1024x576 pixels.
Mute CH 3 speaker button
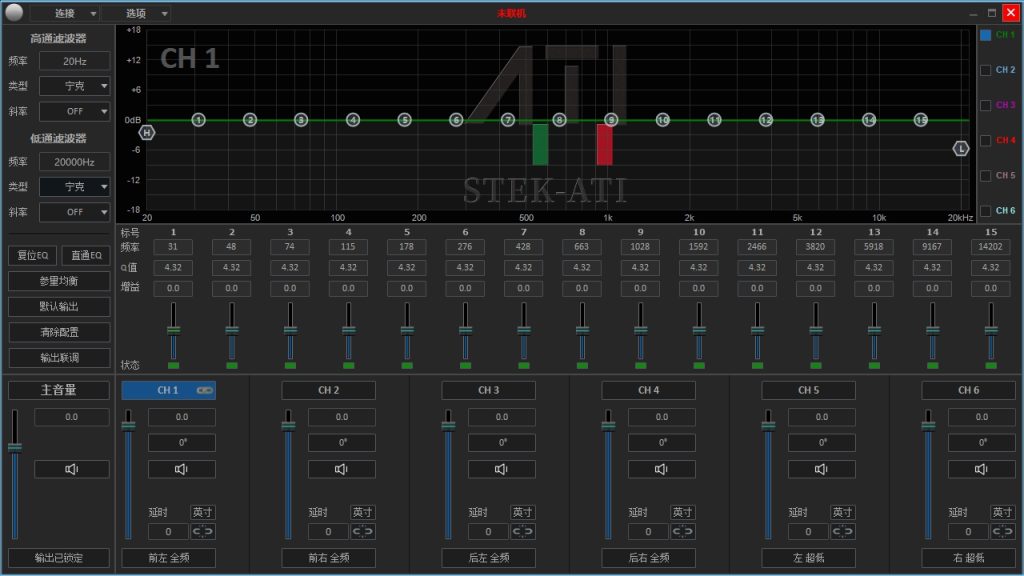point(502,469)
